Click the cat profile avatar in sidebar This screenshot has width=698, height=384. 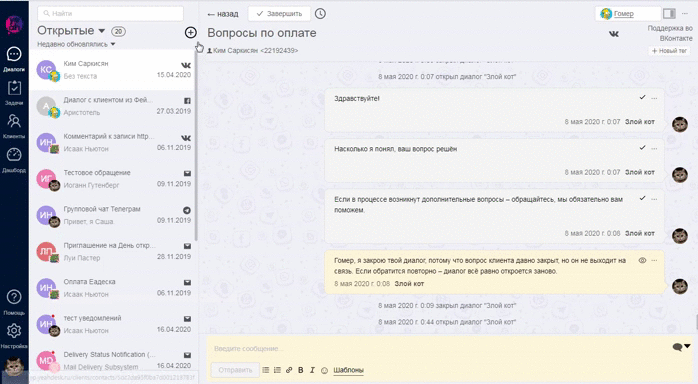tap(14, 368)
